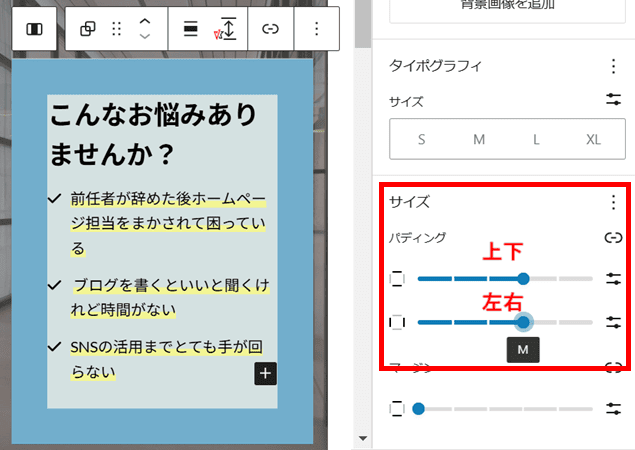Toggle linked padding sides
Image resolution: width=635 pixels, height=450 pixels.
pyautogui.click(x=613, y=237)
